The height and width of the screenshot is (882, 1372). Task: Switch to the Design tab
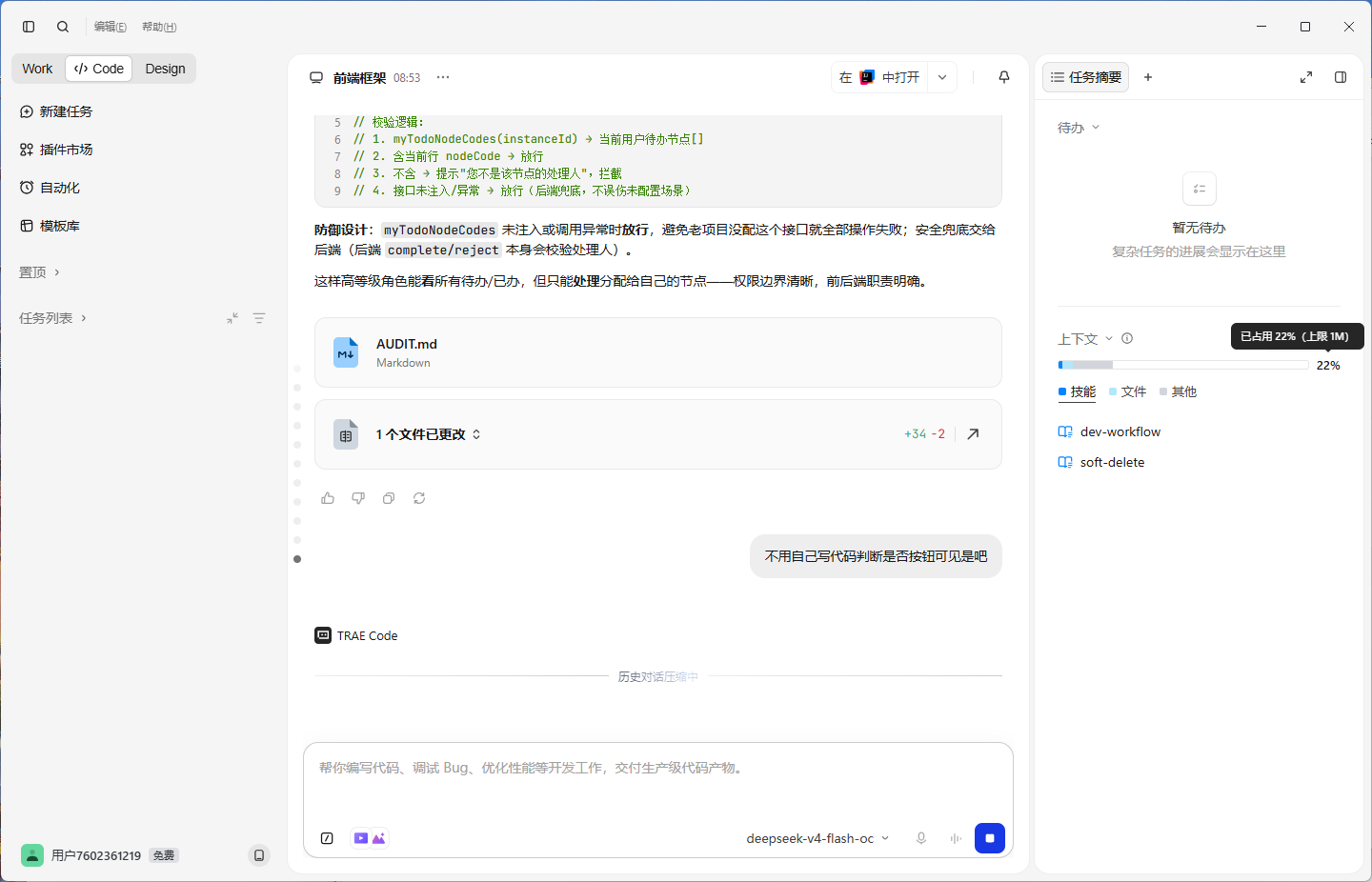pyautogui.click(x=165, y=69)
